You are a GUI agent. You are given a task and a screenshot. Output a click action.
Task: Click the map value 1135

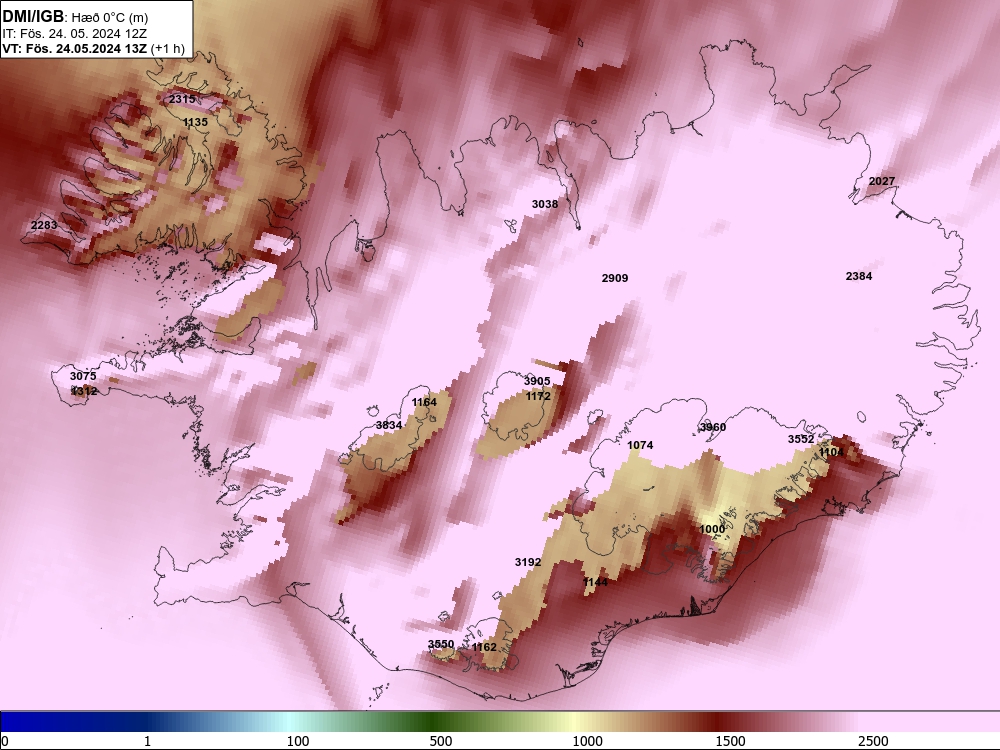pos(195,122)
